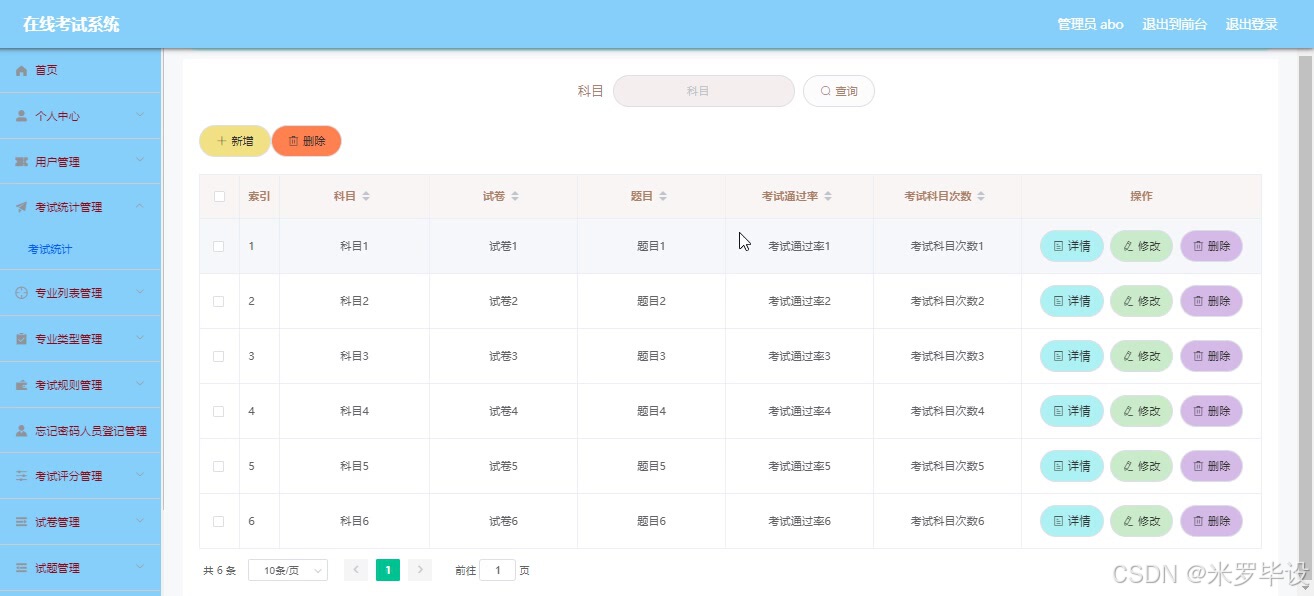The width and height of the screenshot is (1314, 596).
Task: Click the ticket icon beside 用户管理
Action: [22, 162]
